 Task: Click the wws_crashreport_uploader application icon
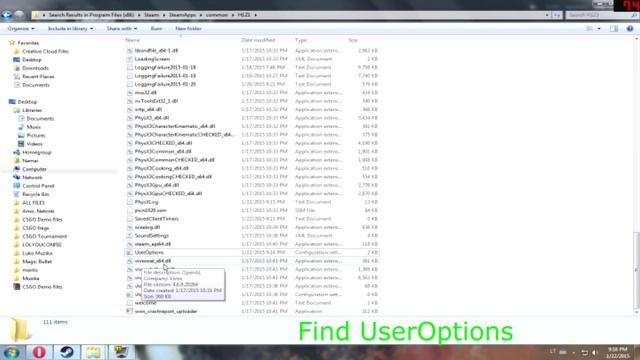(x=129, y=311)
